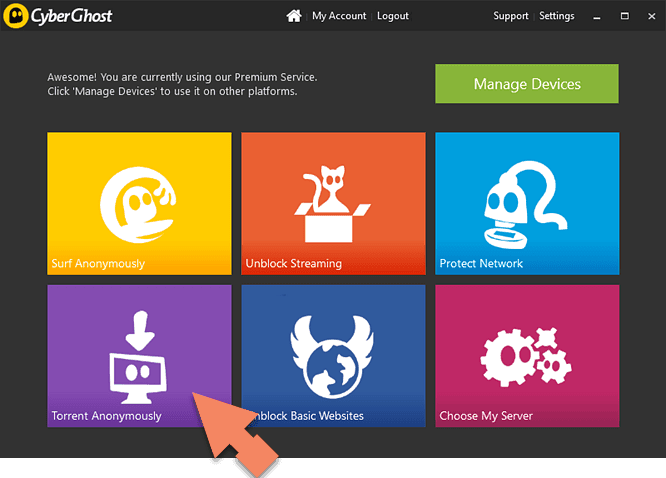666x478 pixels.
Task: Select the Torrent Anonymously label
Action: coord(106,416)
